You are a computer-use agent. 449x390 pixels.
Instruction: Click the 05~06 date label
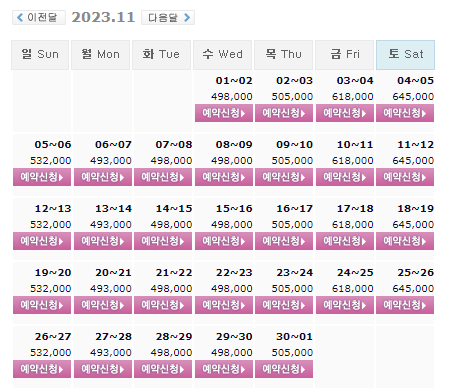click(x=53, y=145)
